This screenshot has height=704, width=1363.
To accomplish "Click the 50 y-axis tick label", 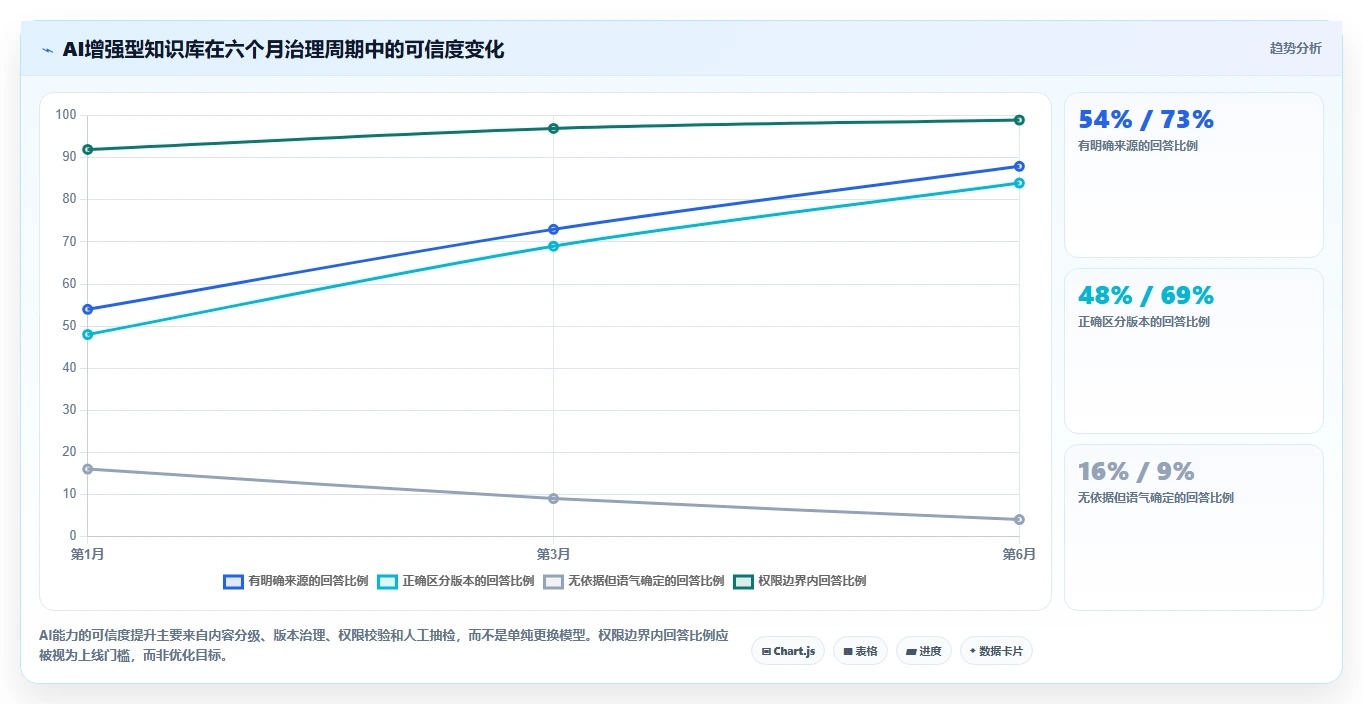I will (69, 325).
